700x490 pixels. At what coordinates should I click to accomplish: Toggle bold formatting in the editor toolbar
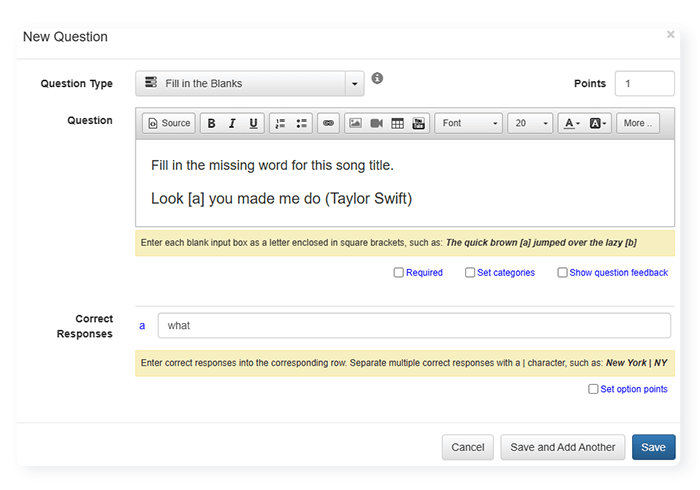(211, 123)
